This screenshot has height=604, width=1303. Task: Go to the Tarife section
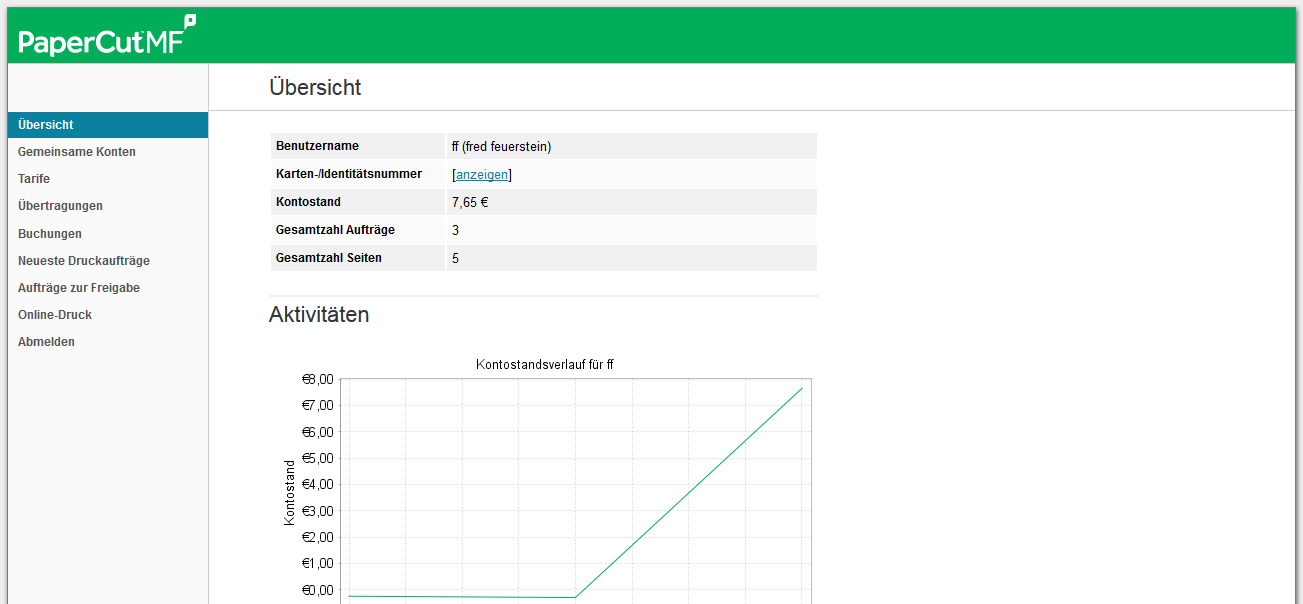pyautogui.click(x=34, y=179)
